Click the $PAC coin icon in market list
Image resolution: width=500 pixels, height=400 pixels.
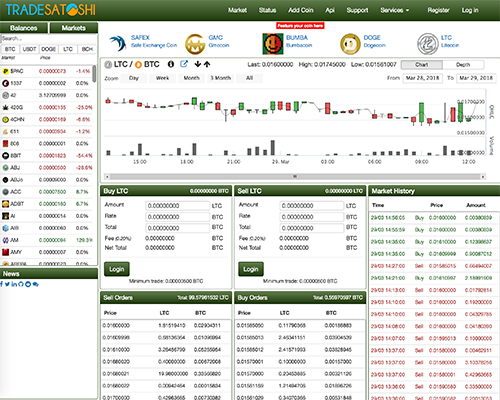[5, 71]
